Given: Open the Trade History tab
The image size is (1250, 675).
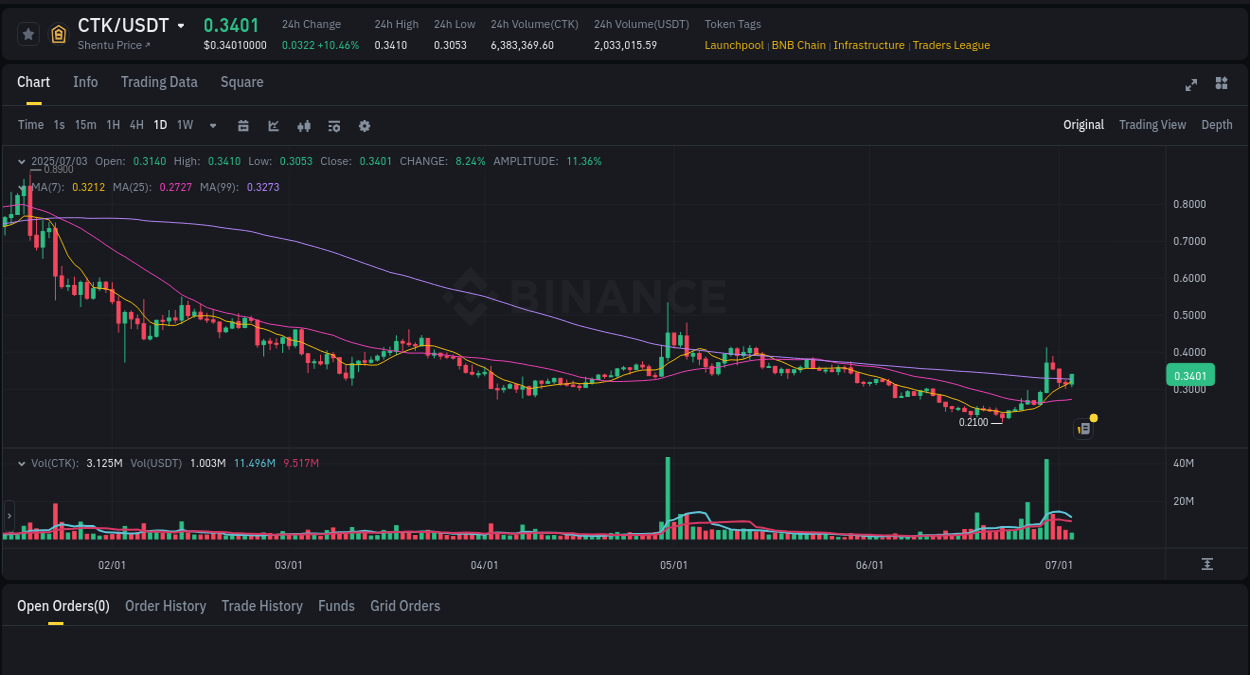Looking at the screenshot, I should point(262,605).
